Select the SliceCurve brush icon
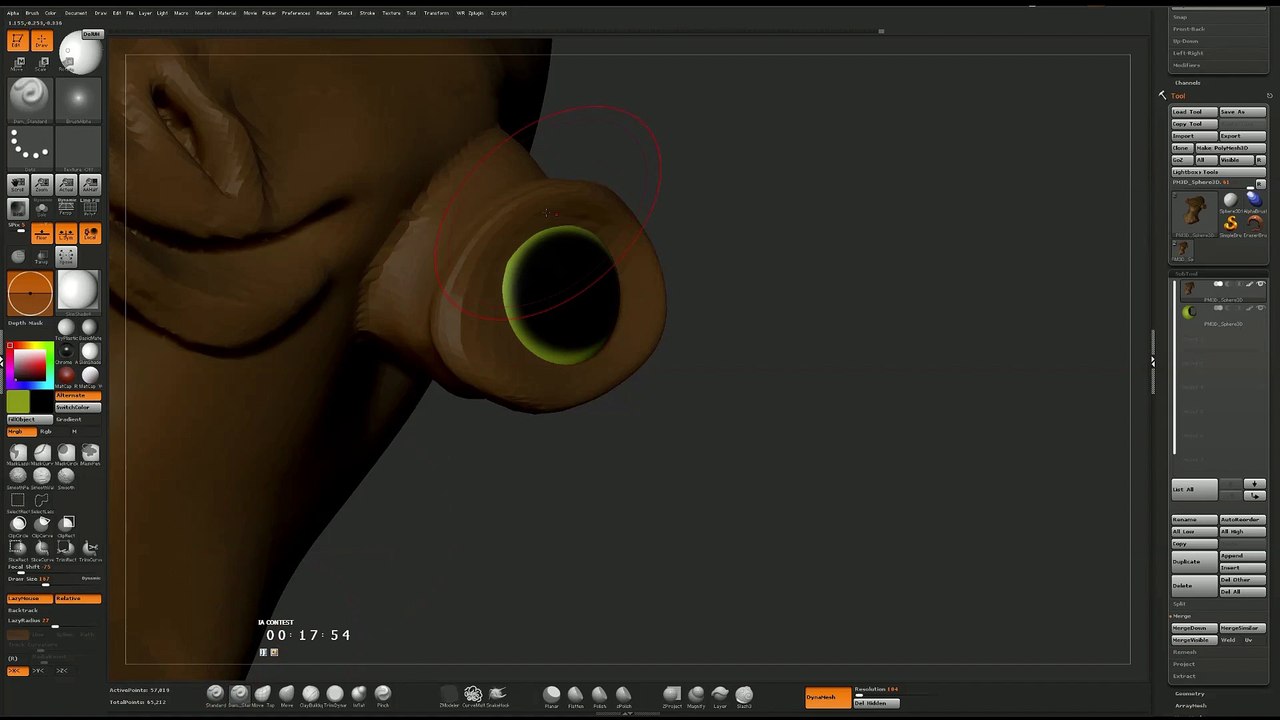Viewport: 1280px width, 720px height. coord(42,549)
